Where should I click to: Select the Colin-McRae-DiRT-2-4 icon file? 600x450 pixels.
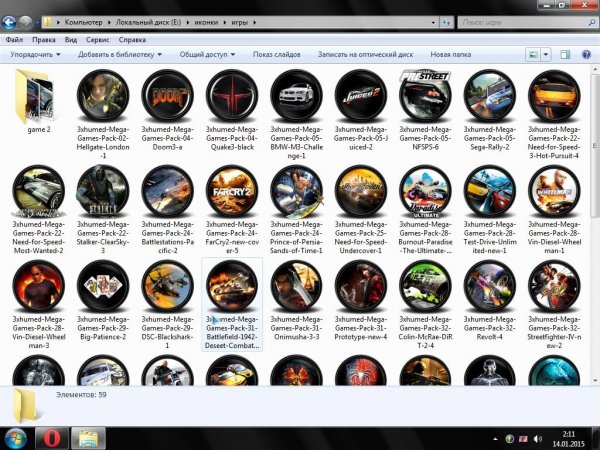coord(425,304)
